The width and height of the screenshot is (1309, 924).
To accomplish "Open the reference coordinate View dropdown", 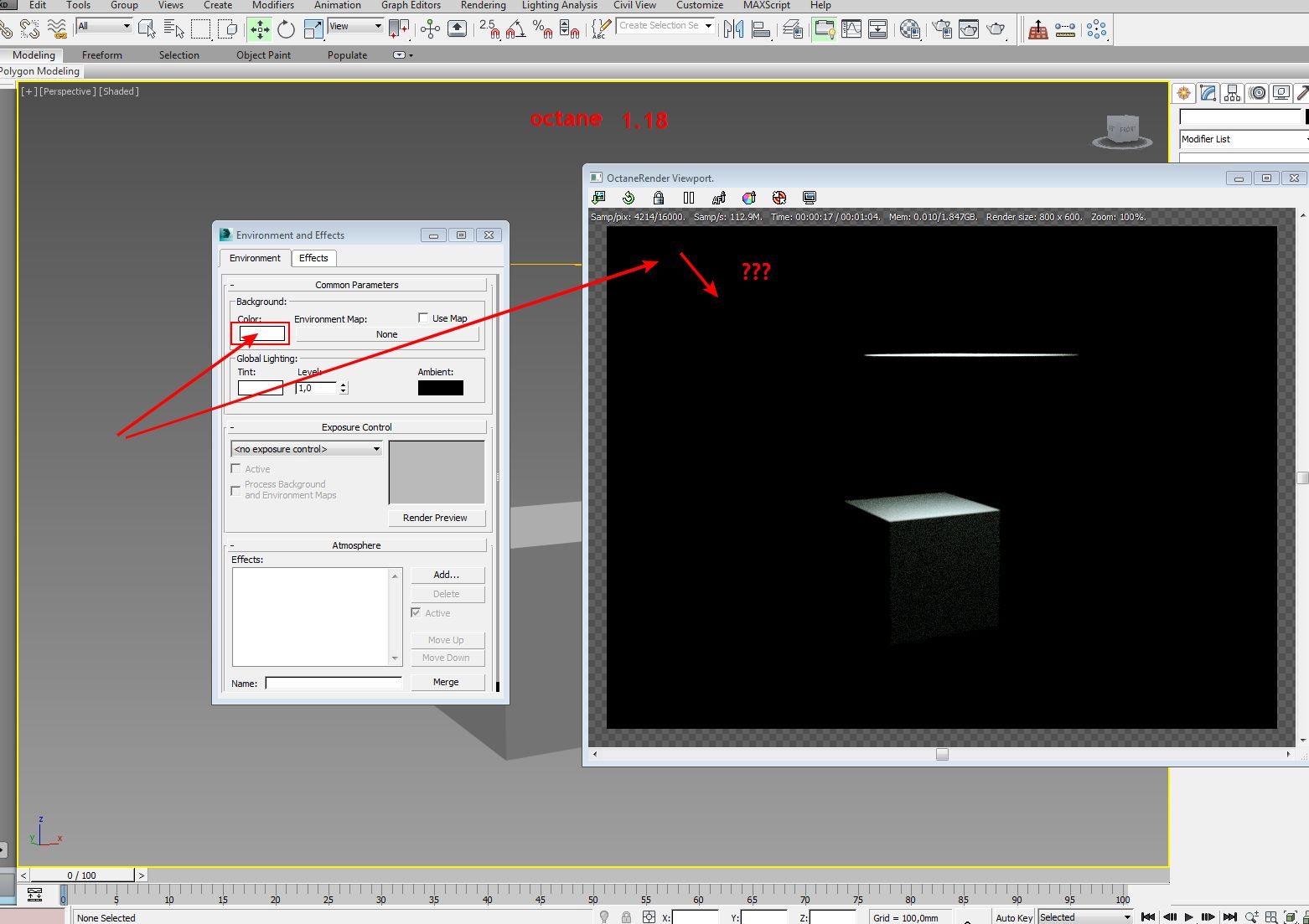I will [x=355, y=26].
